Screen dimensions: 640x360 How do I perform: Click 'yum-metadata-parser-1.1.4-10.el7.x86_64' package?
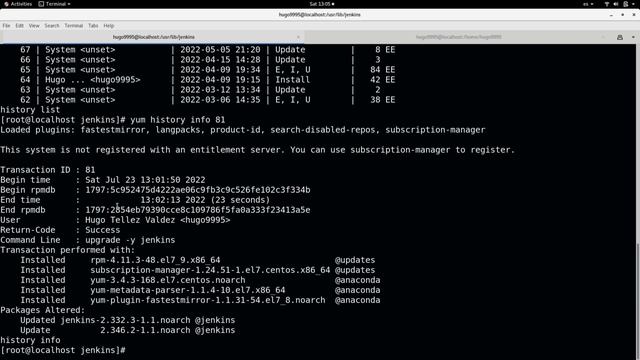[188, 290]
